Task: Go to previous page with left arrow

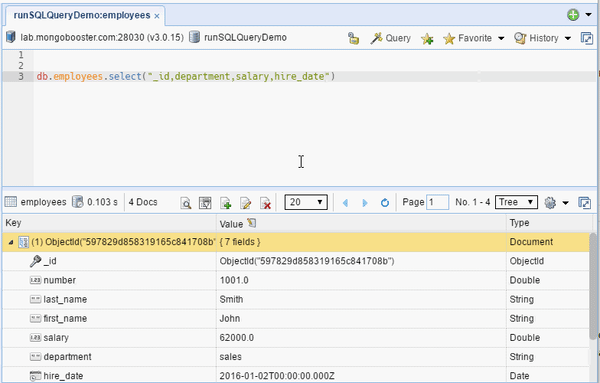Action: point(345,203)
